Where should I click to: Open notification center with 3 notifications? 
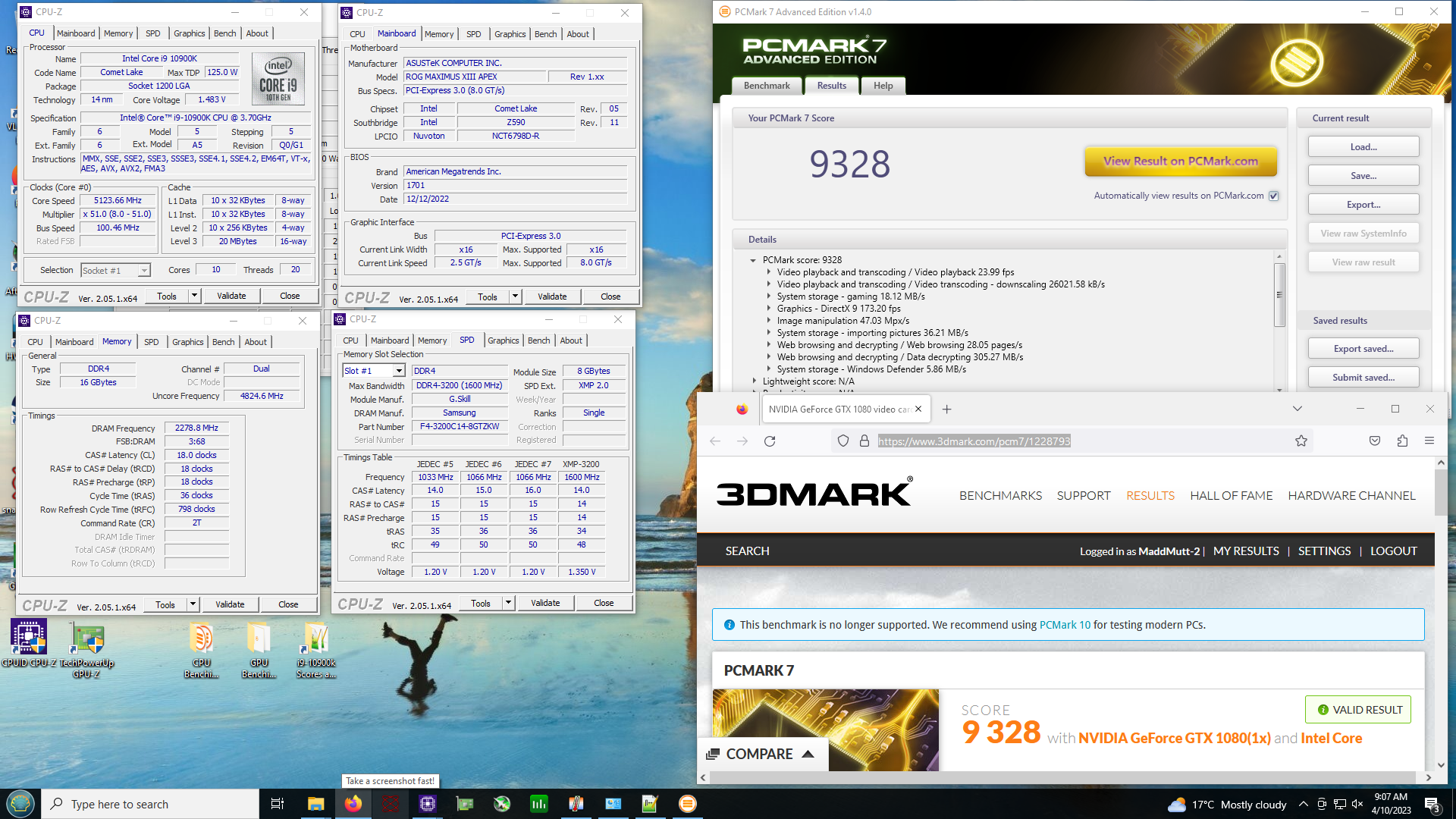click(x=1432, y=805)
